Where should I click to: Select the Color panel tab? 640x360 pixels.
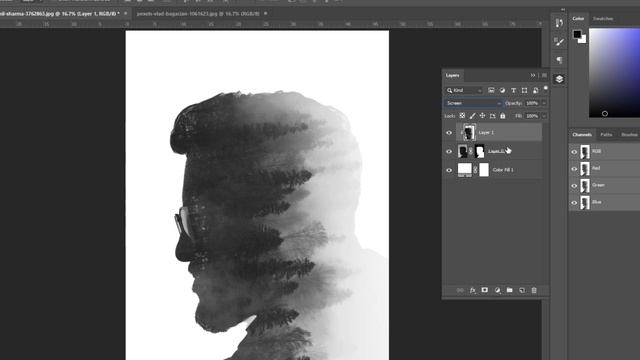pos(578,19)
